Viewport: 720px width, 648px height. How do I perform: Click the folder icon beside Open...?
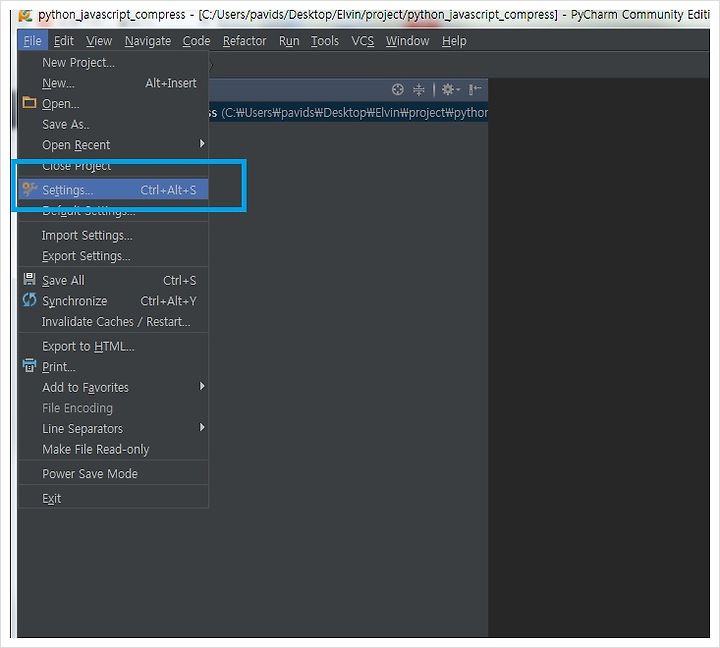click(29, 102)
